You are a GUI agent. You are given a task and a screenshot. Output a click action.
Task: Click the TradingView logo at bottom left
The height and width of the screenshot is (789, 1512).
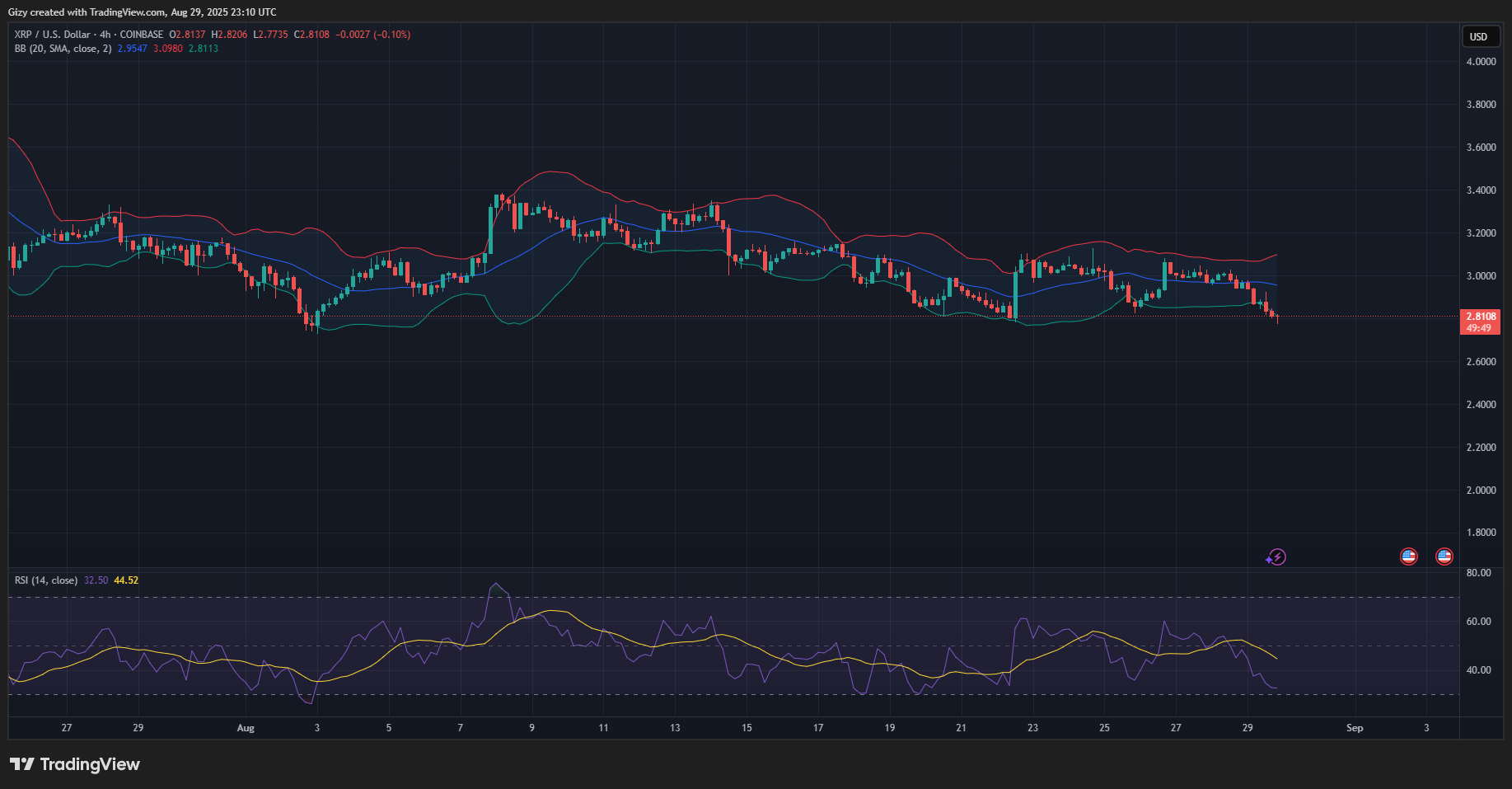75,764
